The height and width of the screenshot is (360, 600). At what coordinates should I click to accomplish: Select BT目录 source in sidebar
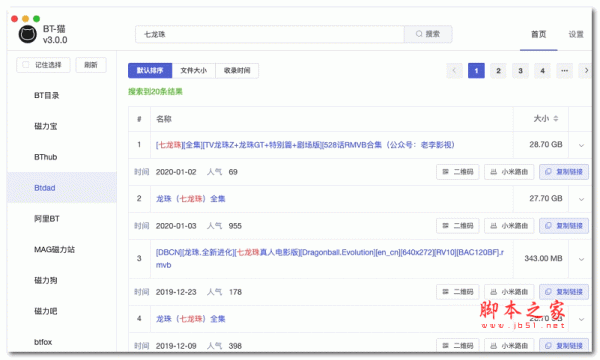click(x=62, y=95)
